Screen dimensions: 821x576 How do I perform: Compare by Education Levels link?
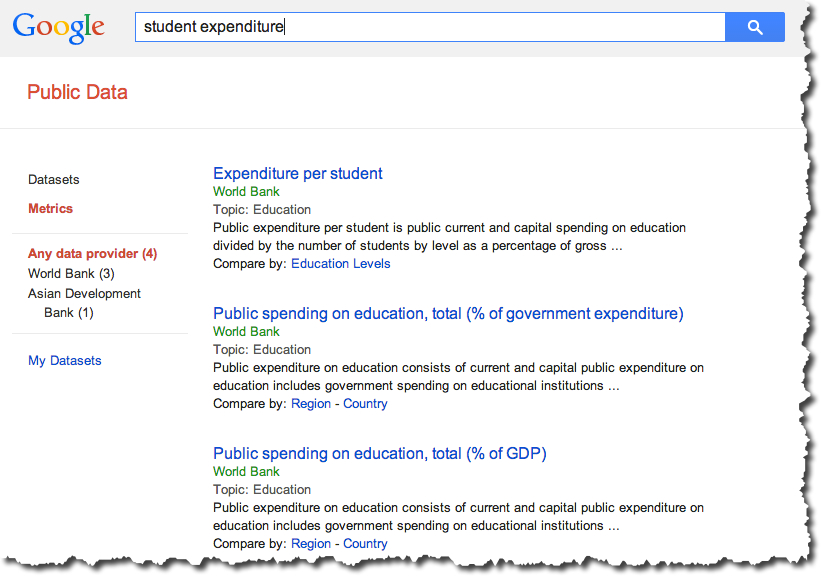coord(341,263)
